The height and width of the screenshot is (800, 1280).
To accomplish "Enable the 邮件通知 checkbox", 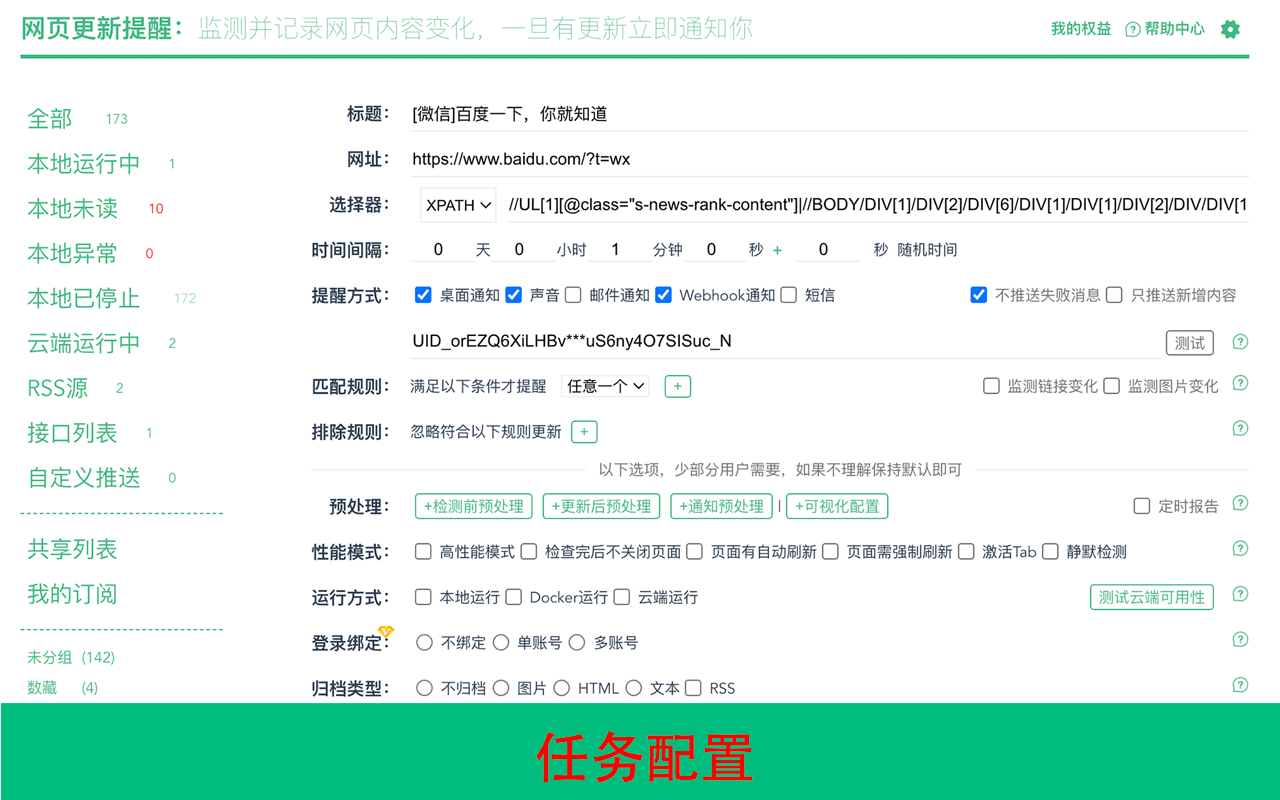I will 571,294.
